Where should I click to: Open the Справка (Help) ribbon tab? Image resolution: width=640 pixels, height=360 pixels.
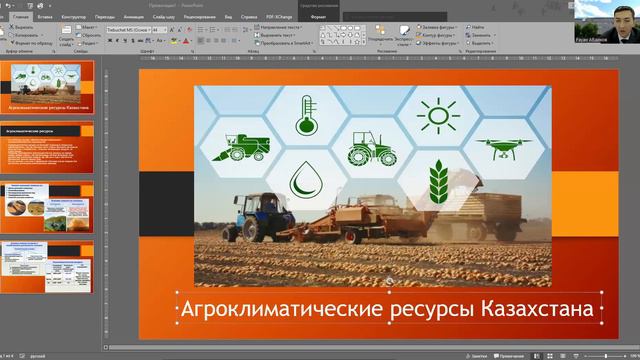249,17
